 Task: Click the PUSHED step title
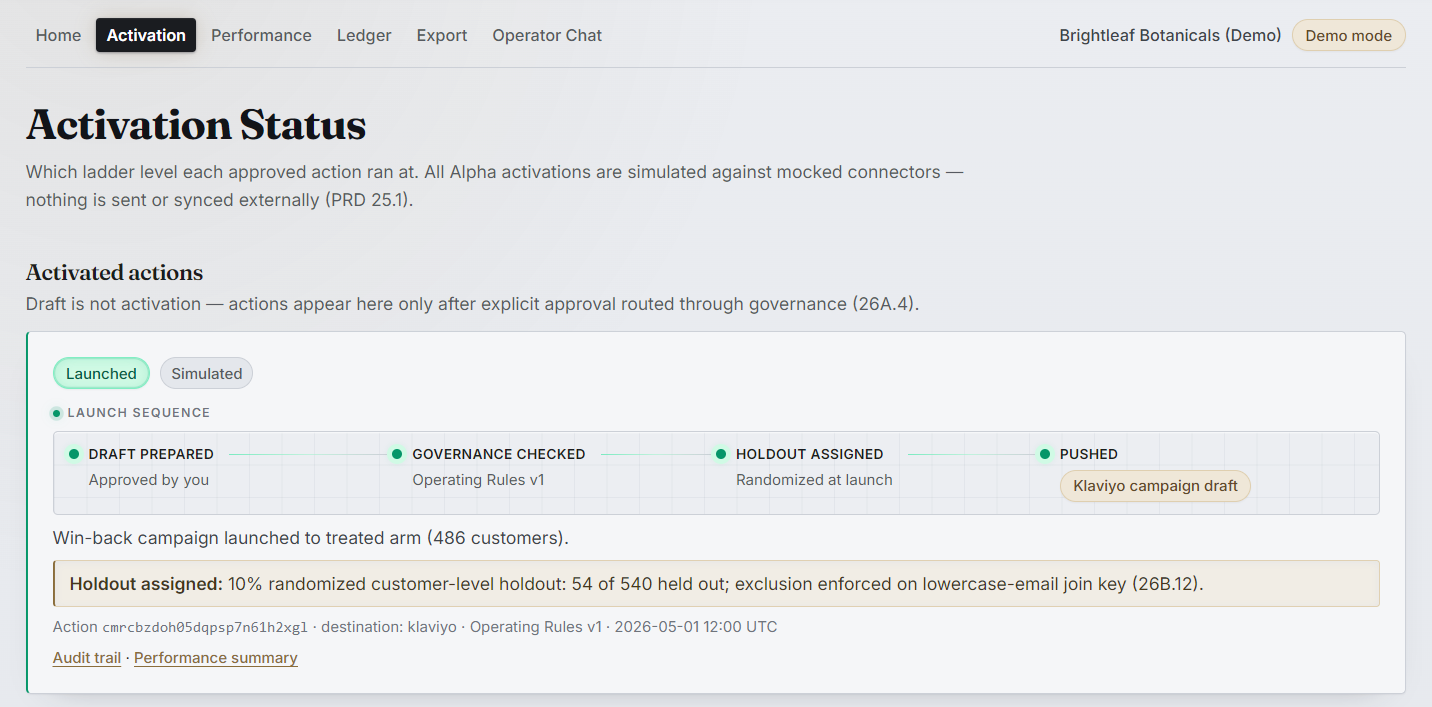[x=1089, y=454]
